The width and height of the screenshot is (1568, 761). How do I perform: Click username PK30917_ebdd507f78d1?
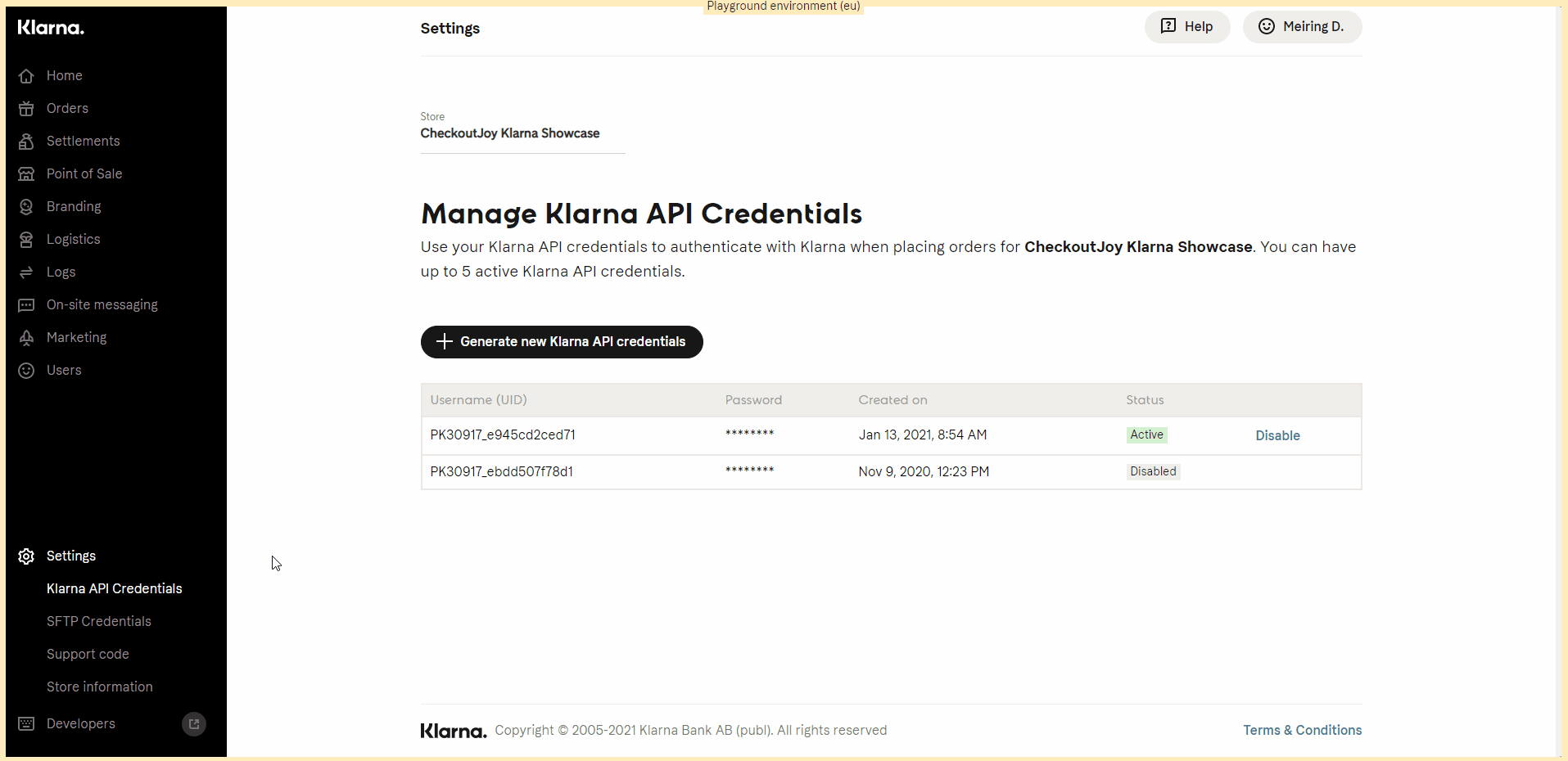point(501,471)
